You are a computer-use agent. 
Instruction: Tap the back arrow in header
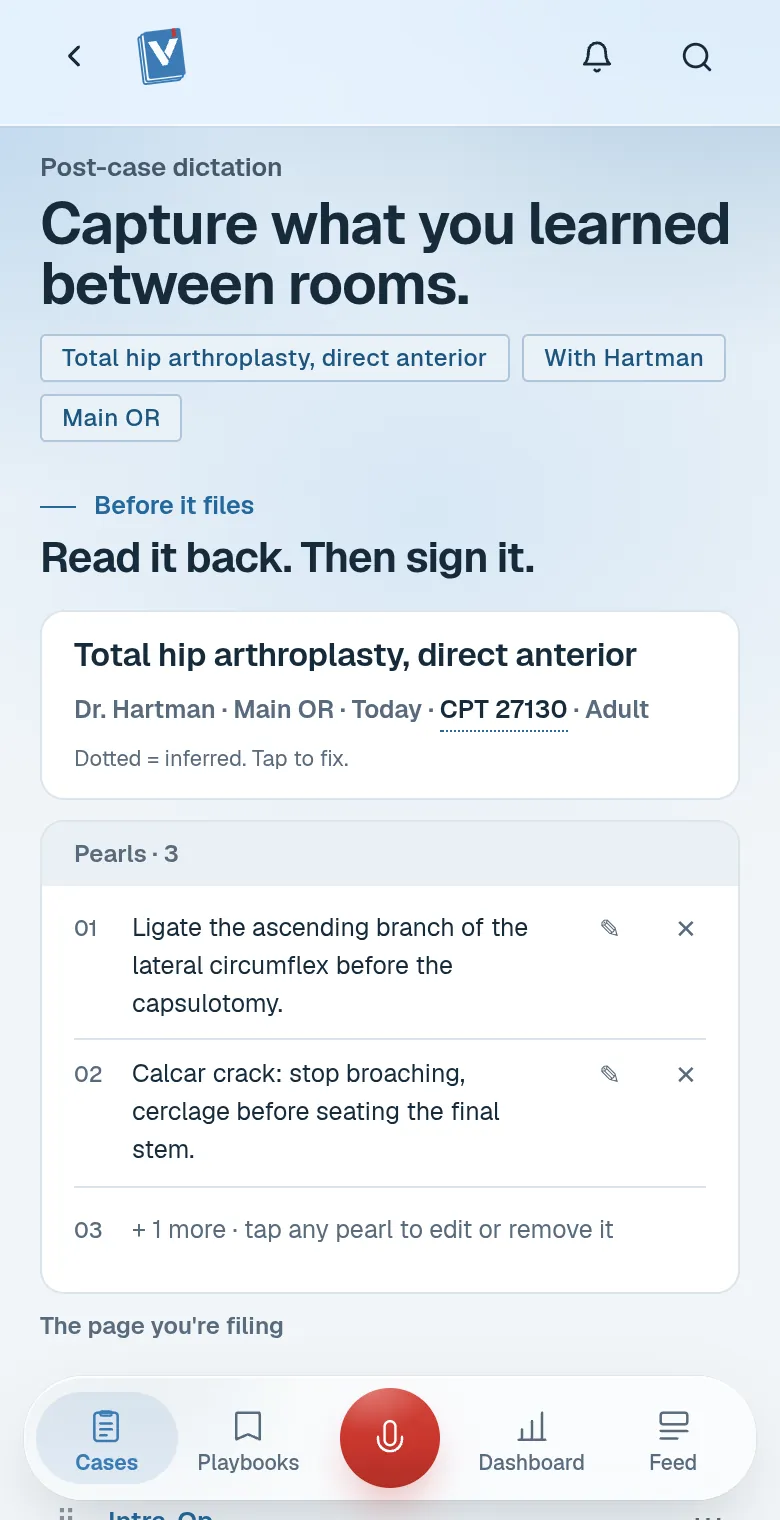(x=74, y=56)
